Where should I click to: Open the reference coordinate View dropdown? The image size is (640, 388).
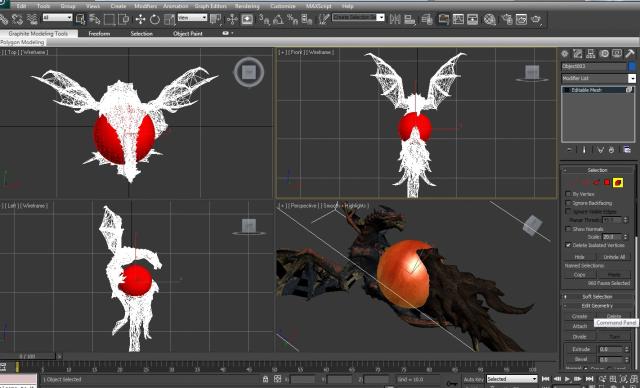192,18
